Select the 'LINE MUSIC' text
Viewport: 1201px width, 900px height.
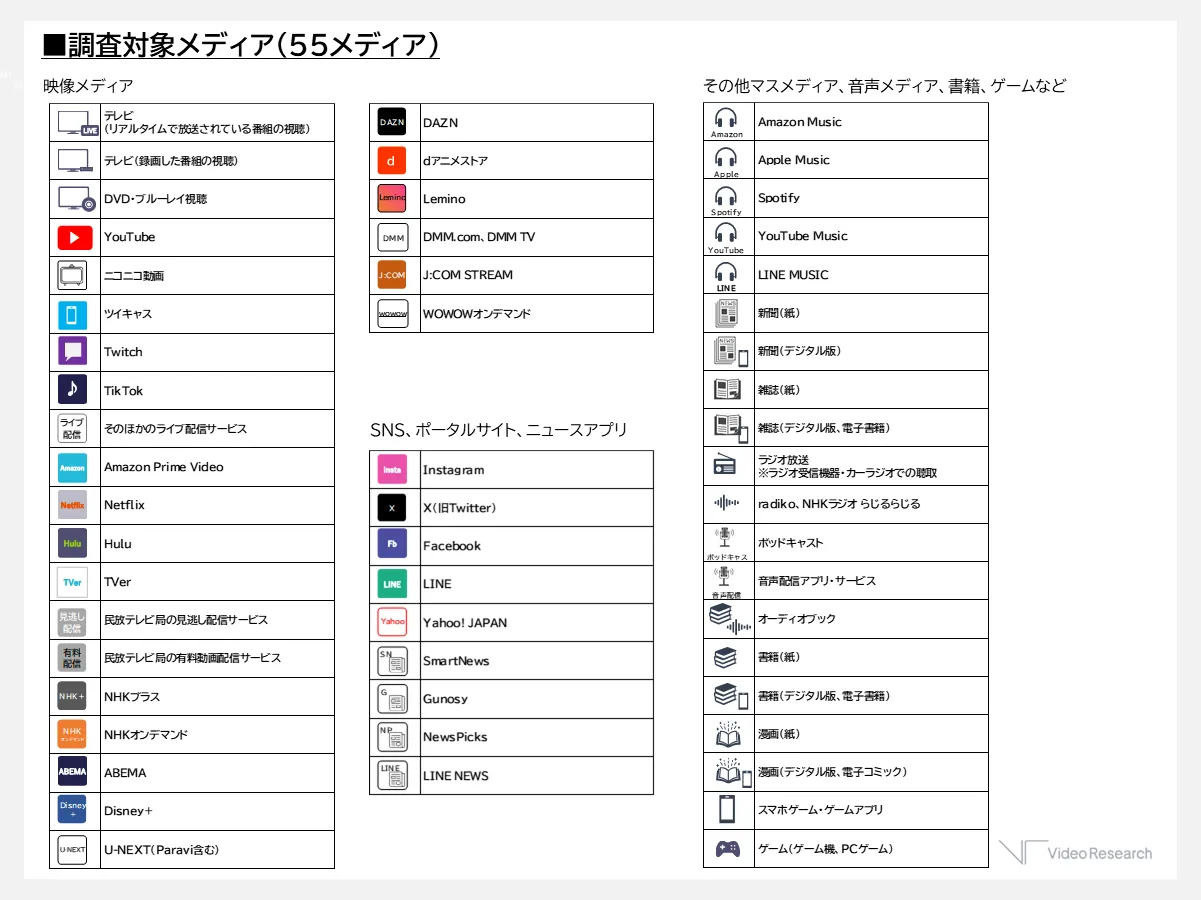(793, 274)
